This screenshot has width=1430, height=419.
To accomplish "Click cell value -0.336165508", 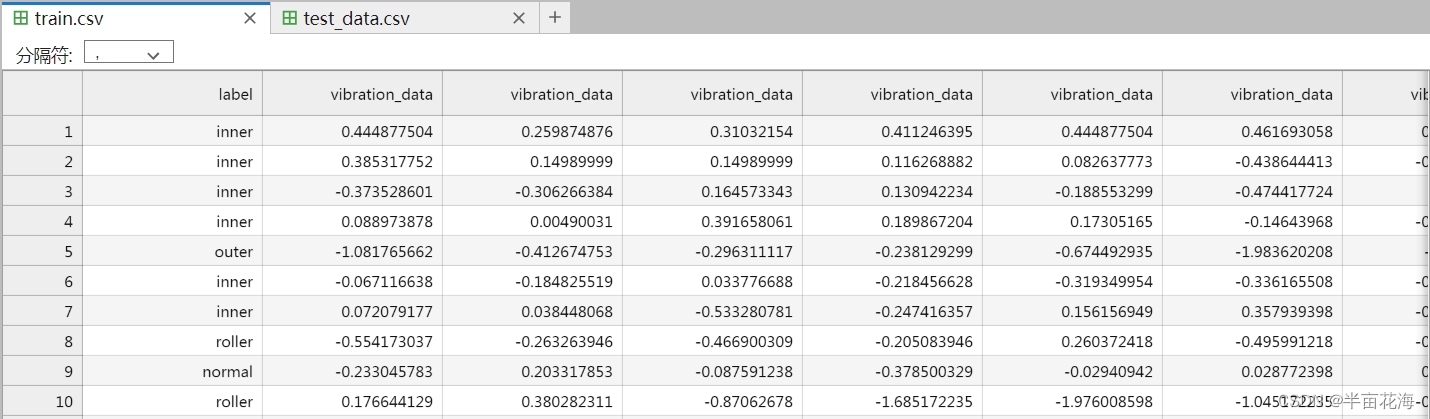I will click(x=1252, y=281).
